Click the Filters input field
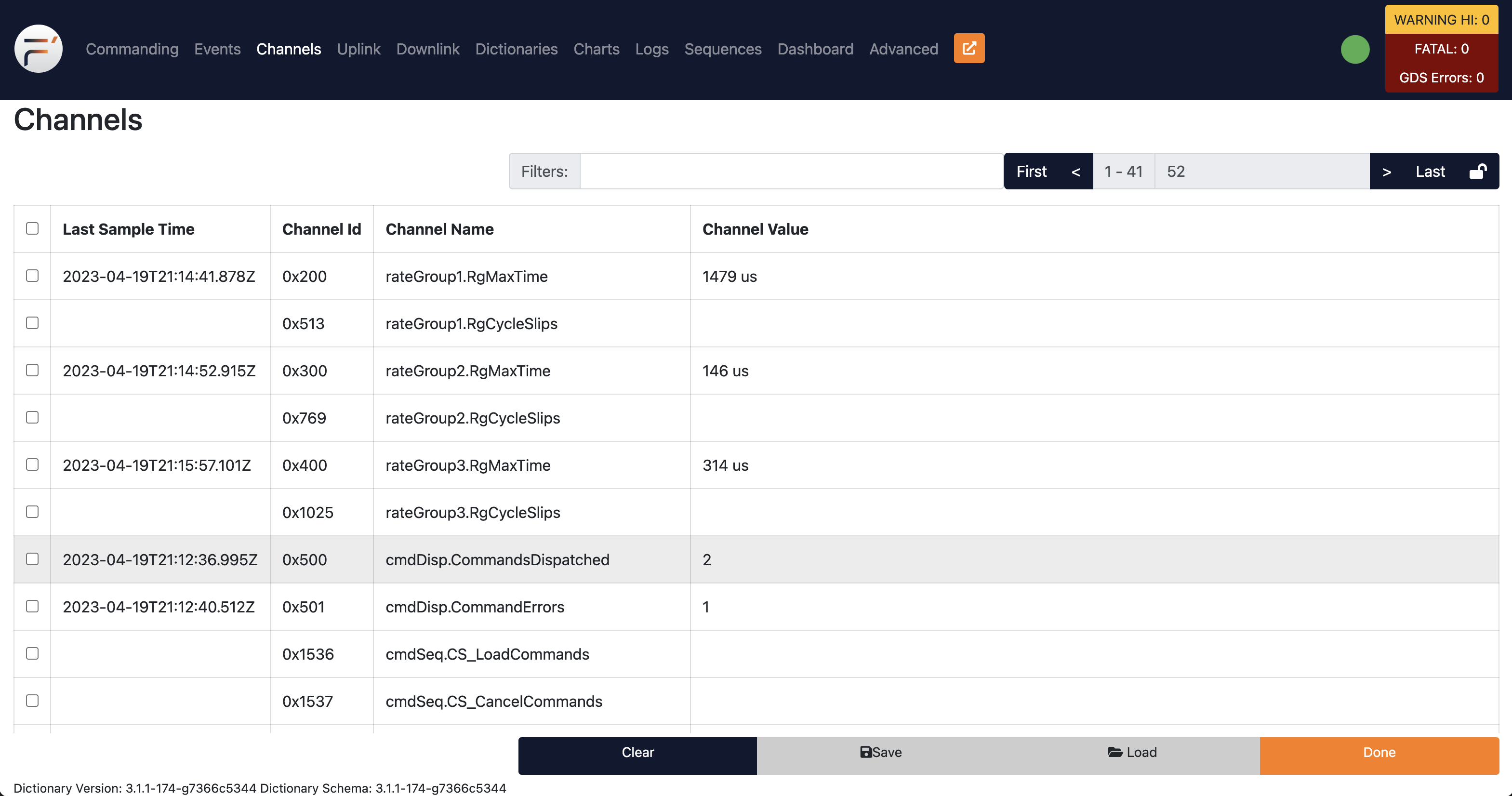Image resolution: width=1512 pixels, height=796 pixels. click(790, 170)
